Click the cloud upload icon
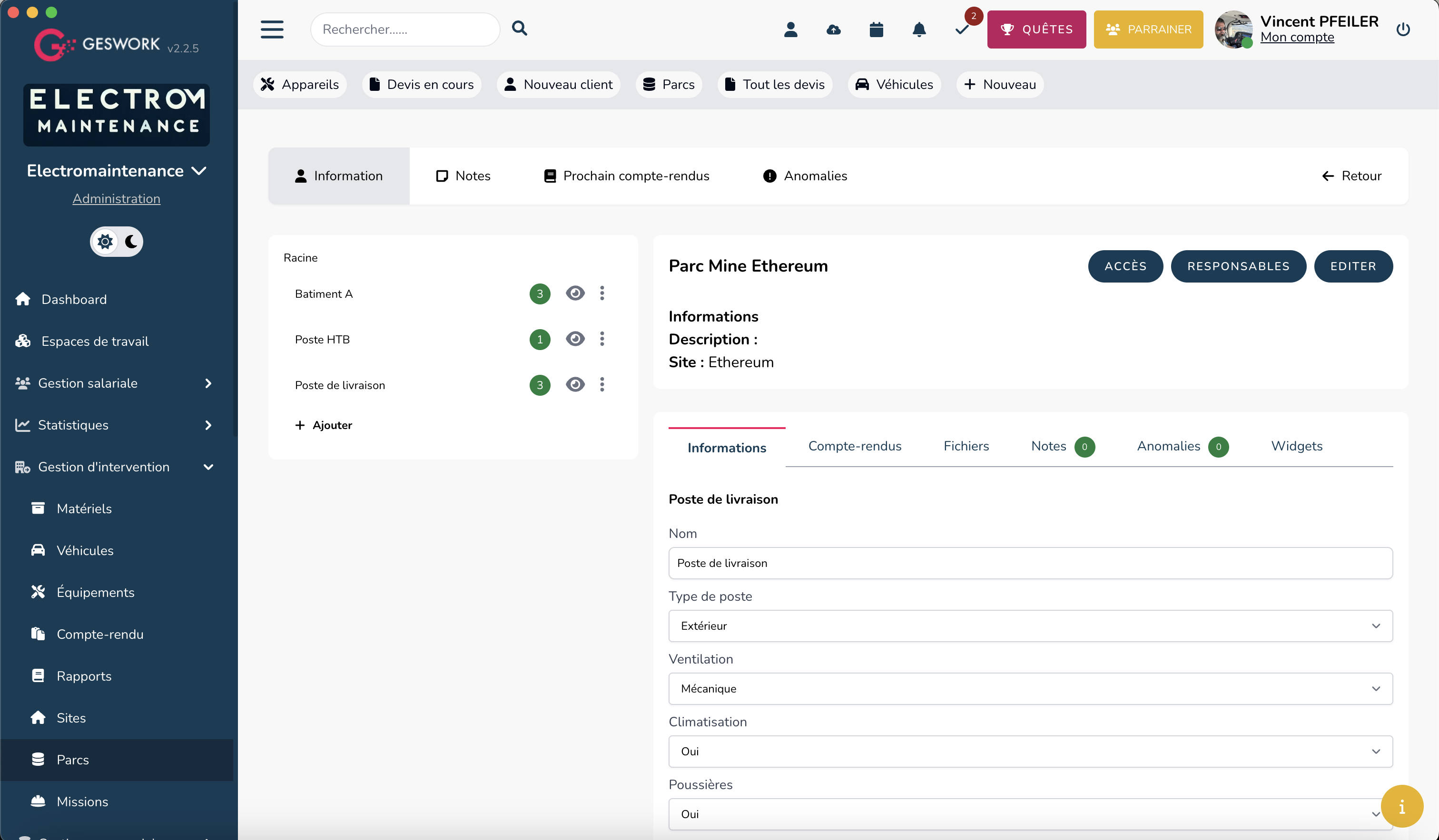 833,29
